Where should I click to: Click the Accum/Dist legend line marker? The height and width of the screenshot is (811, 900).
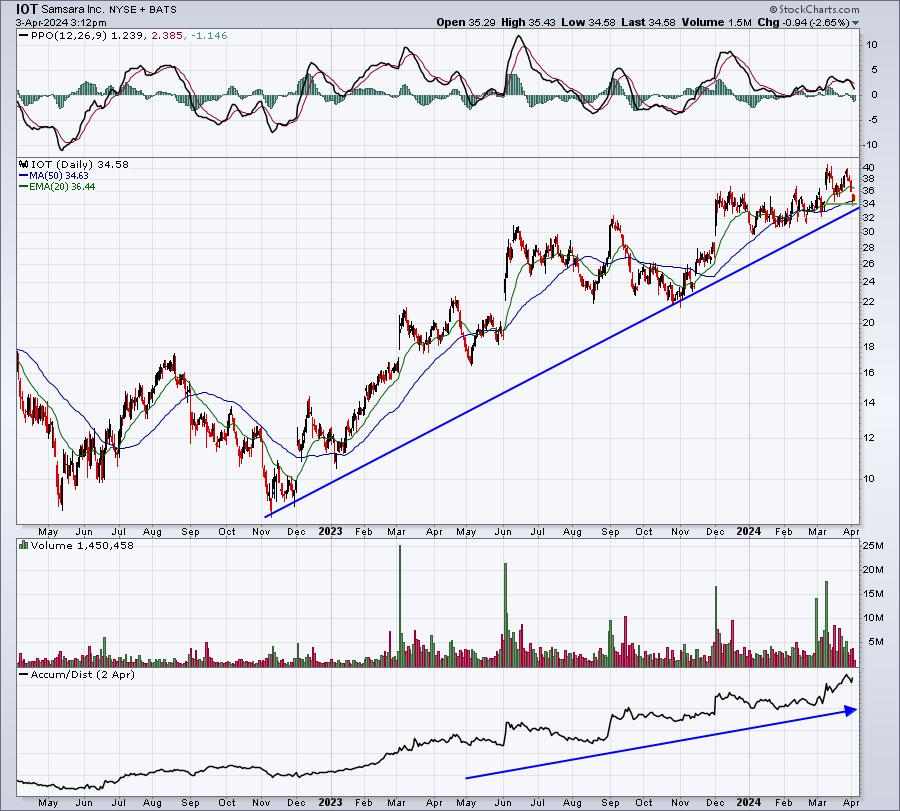click(24, 674)
